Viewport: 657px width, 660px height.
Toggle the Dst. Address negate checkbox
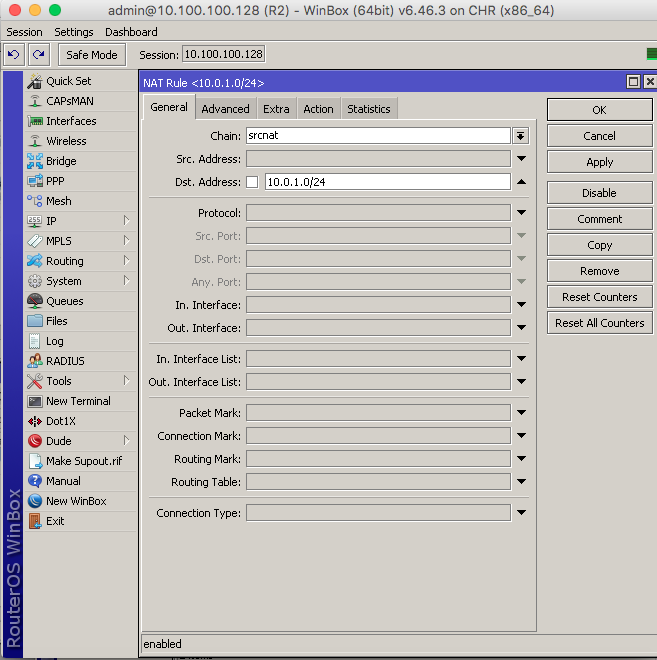coord(252,182)
